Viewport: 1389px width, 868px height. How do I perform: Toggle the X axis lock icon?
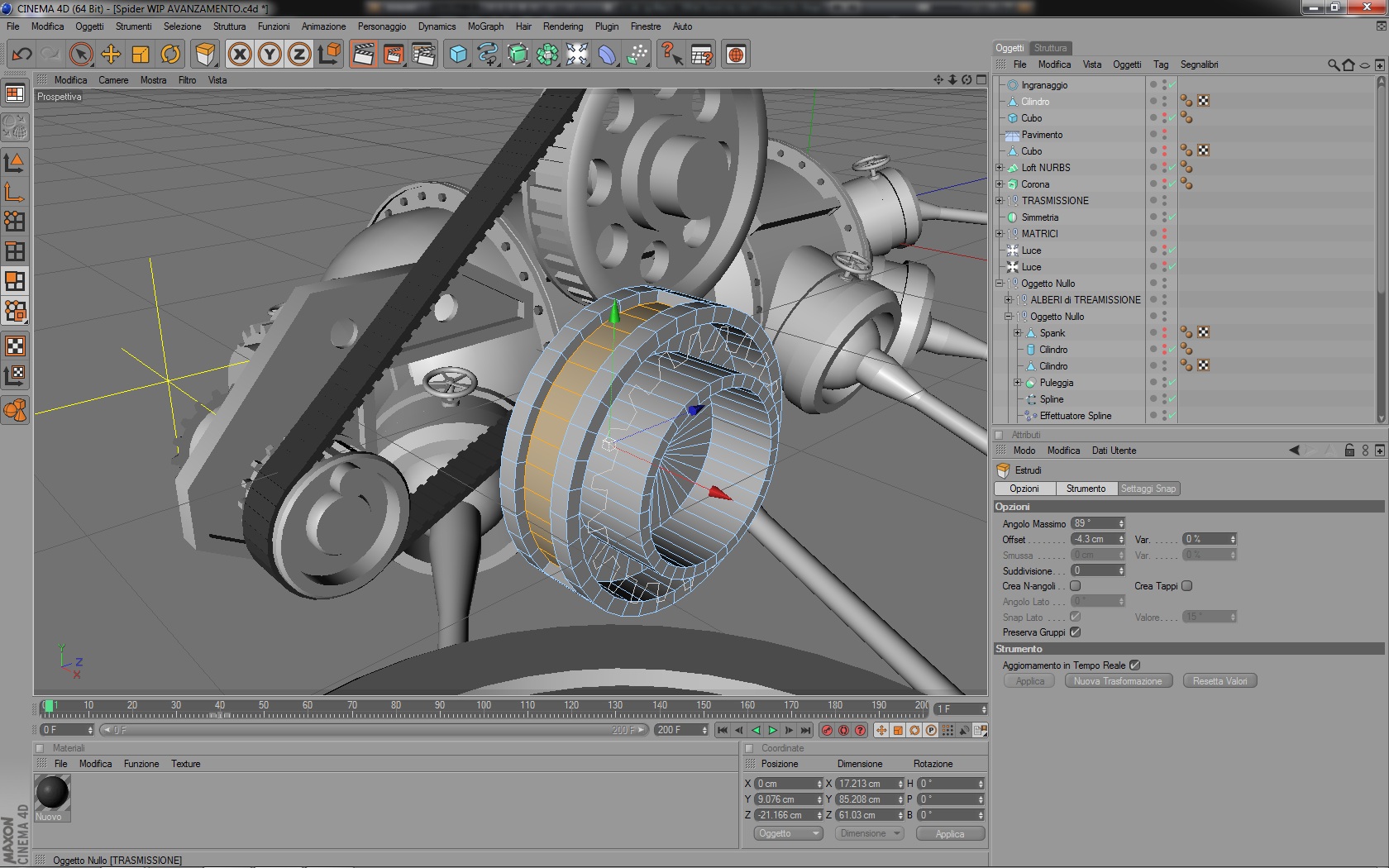point(240,55)
